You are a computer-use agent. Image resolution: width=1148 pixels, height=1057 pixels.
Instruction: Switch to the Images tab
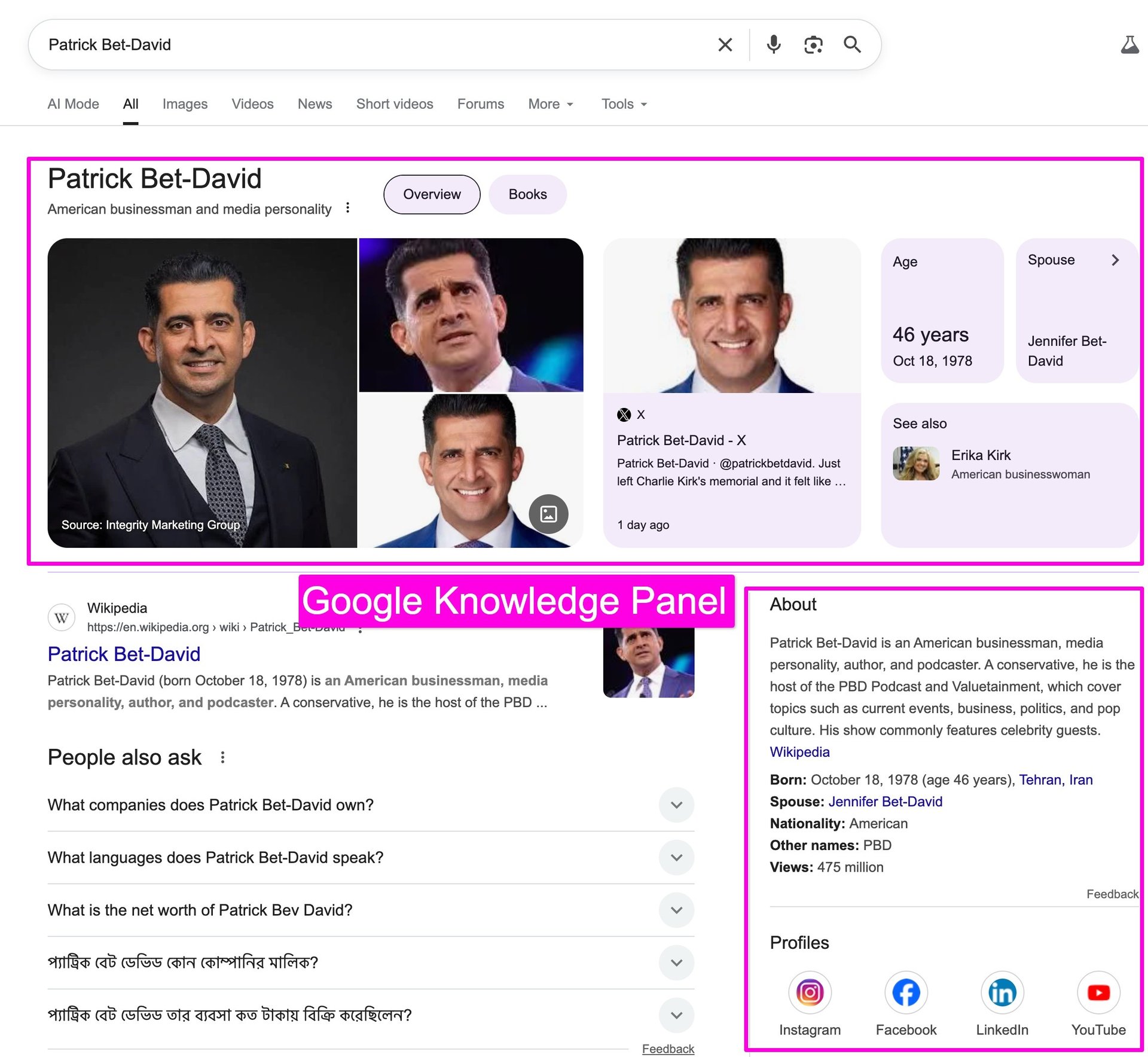(x=185, y=104)
